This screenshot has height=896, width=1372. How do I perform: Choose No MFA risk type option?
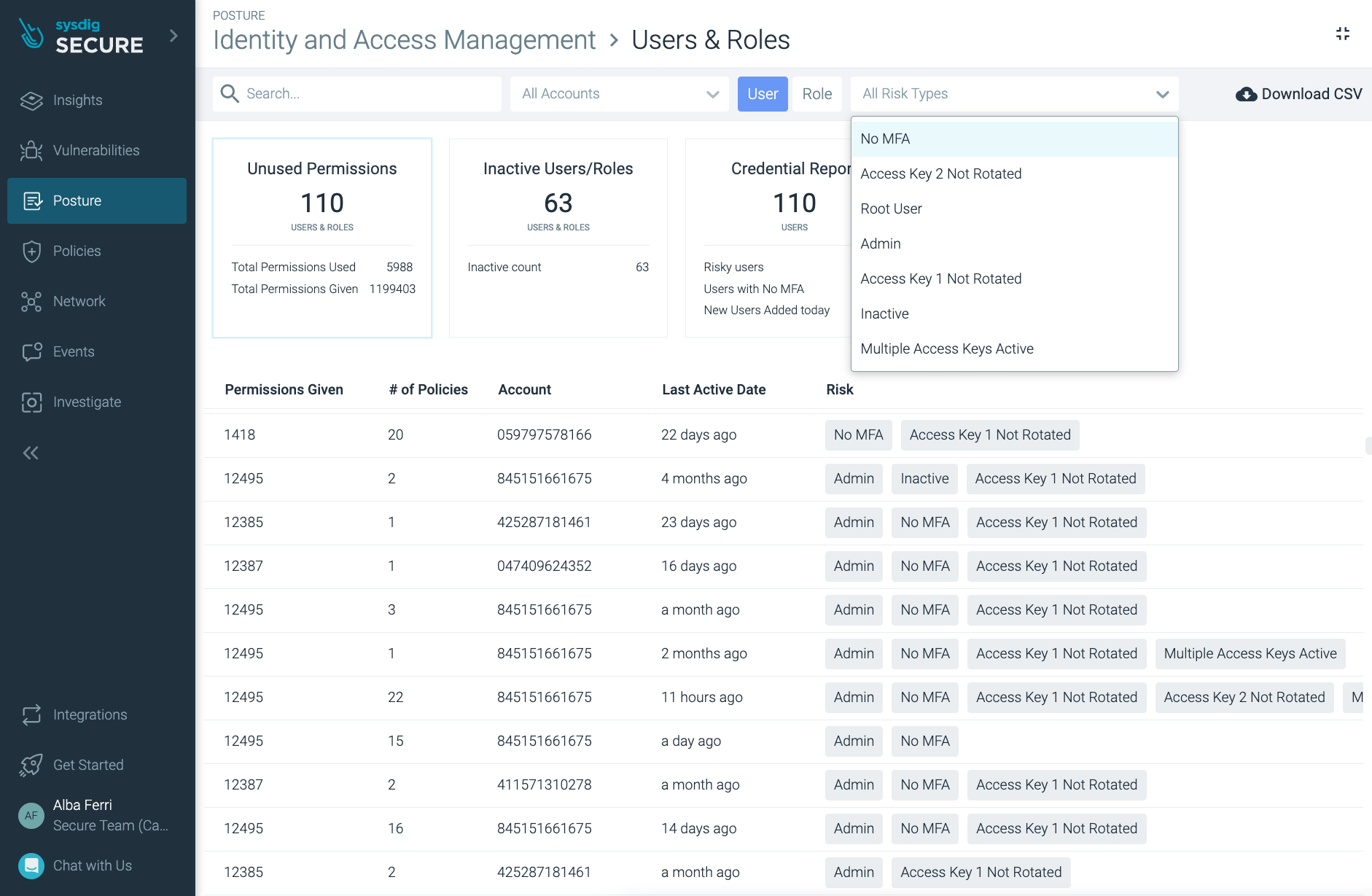click(1015, 139)
